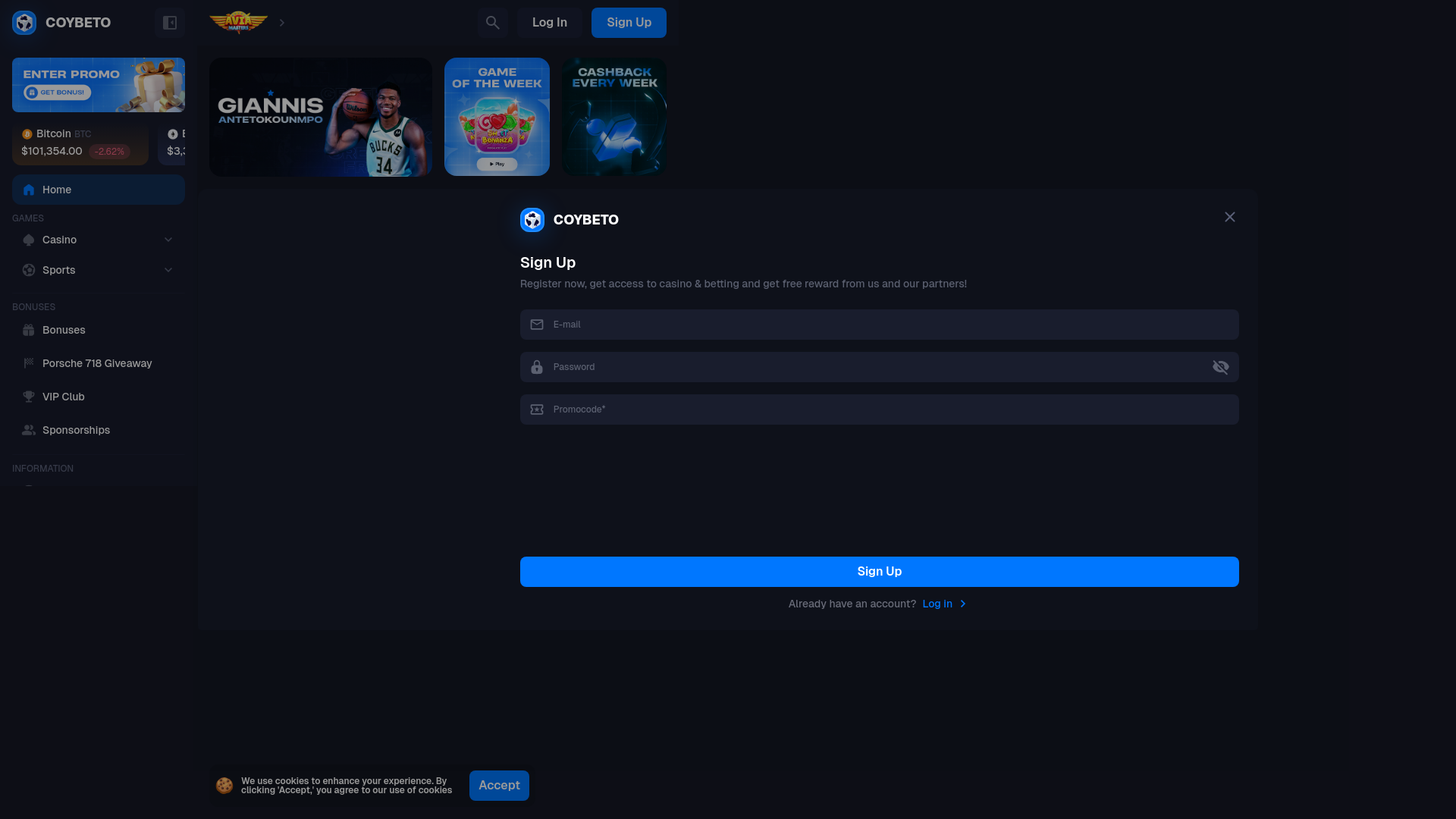This screenshot has width=1456, height=819.
Task: Follow the 'Log in' link below the form
Action: (x=944, y=604)
